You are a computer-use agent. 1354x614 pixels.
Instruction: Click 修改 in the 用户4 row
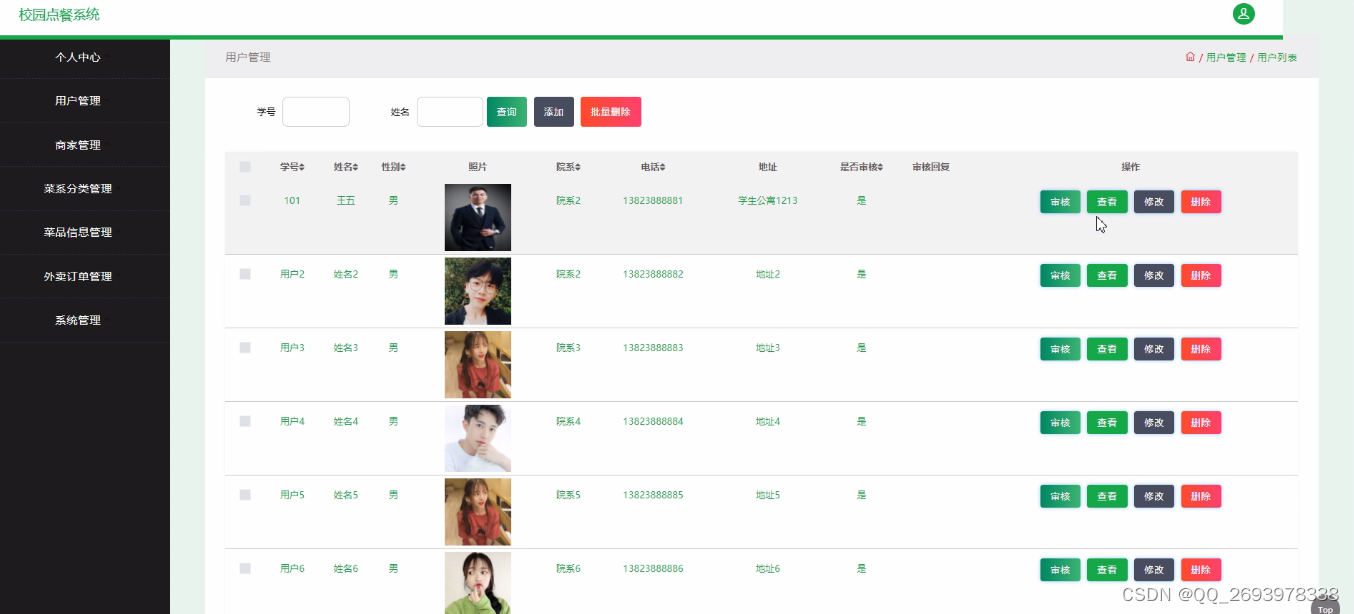1154,422
